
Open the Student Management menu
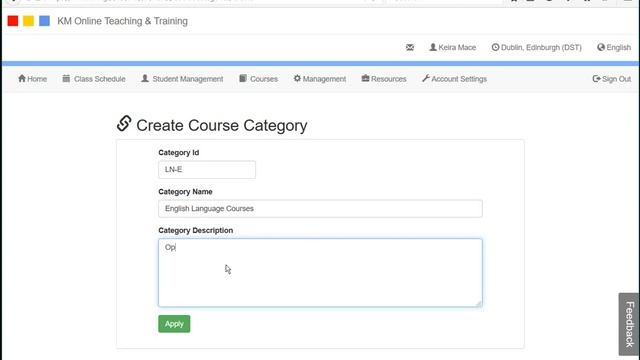tap(182, 79)
